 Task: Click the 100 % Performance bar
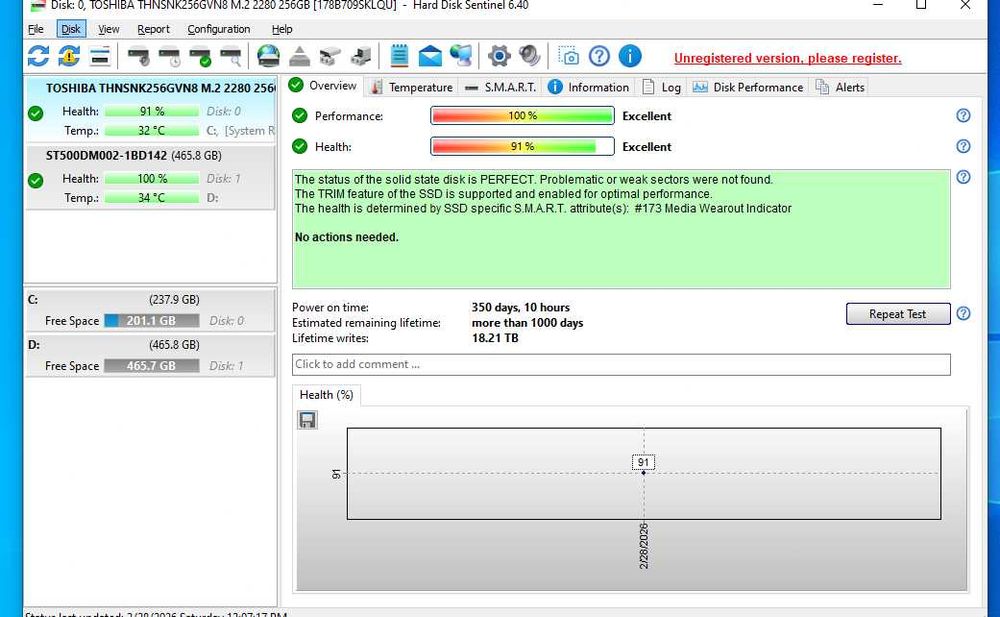(x=522, y=115)
